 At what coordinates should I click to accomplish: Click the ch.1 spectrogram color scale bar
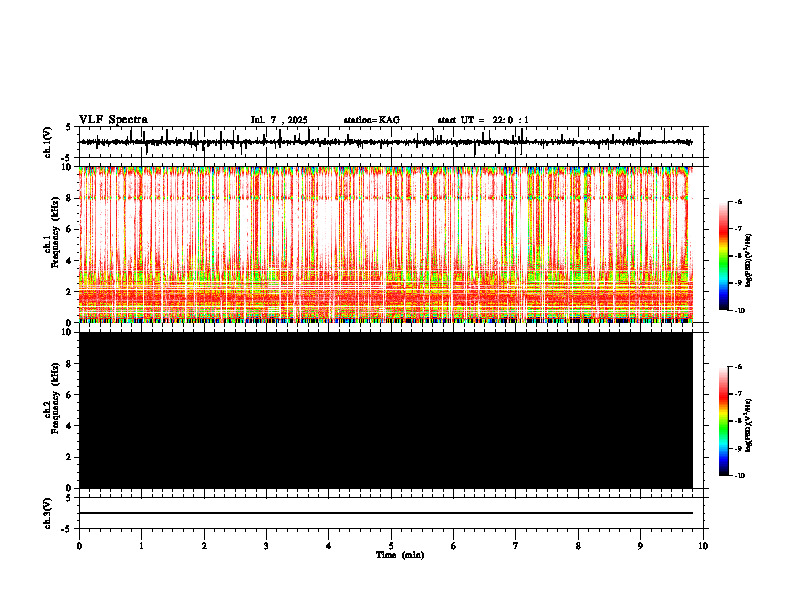(724, 256)
